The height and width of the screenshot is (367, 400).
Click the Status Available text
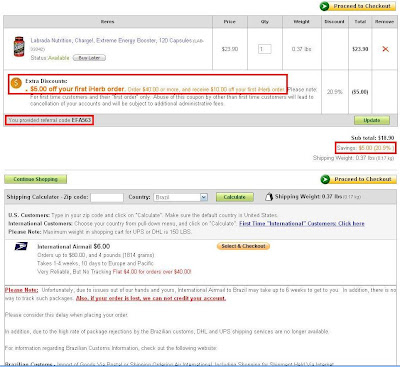50,58
